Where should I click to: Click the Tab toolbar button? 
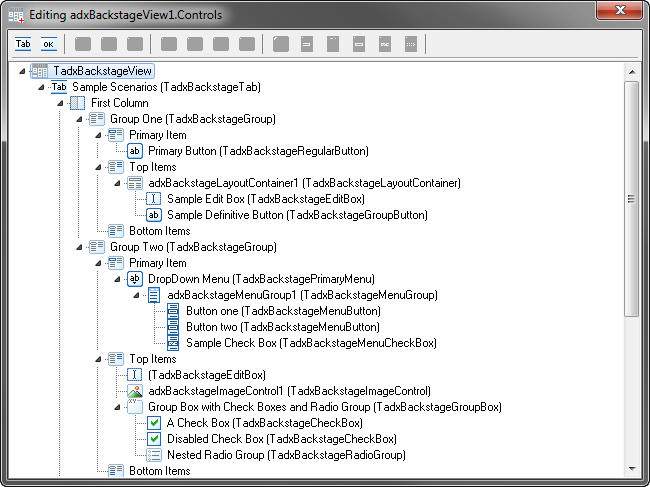click(23, 44)
